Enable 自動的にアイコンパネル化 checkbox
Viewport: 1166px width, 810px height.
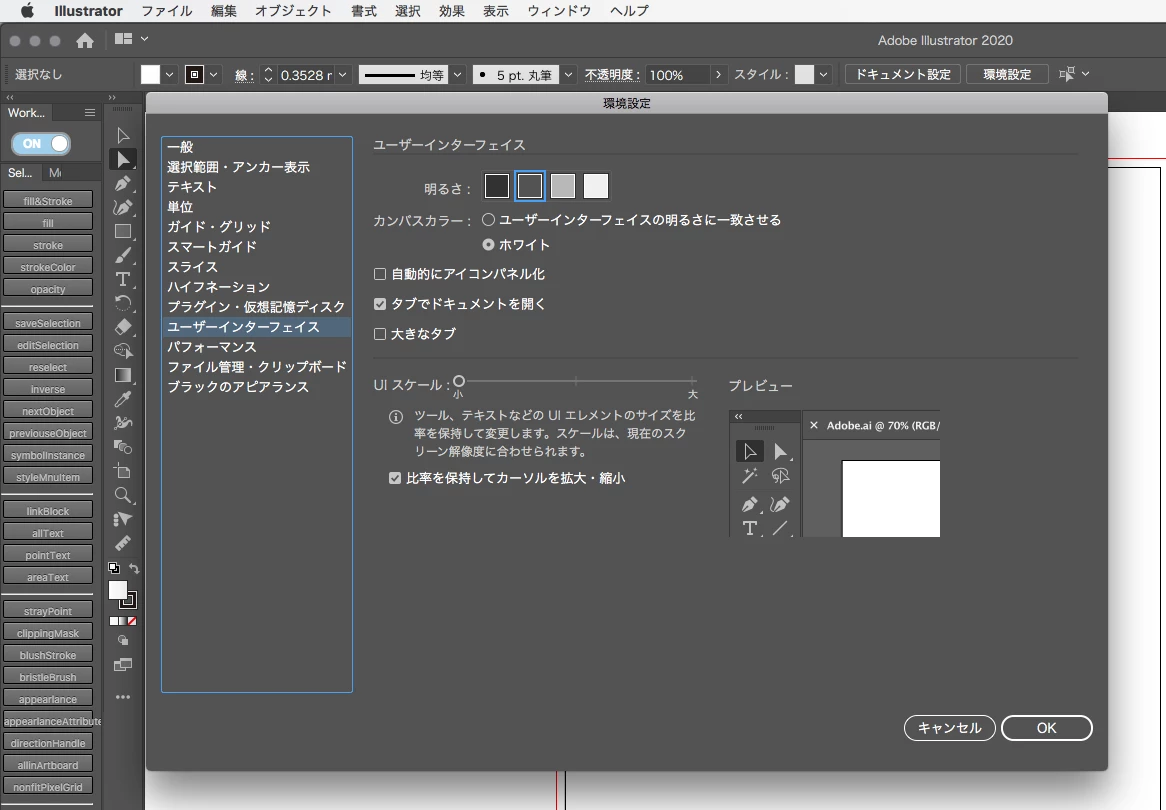coord(380,274)
